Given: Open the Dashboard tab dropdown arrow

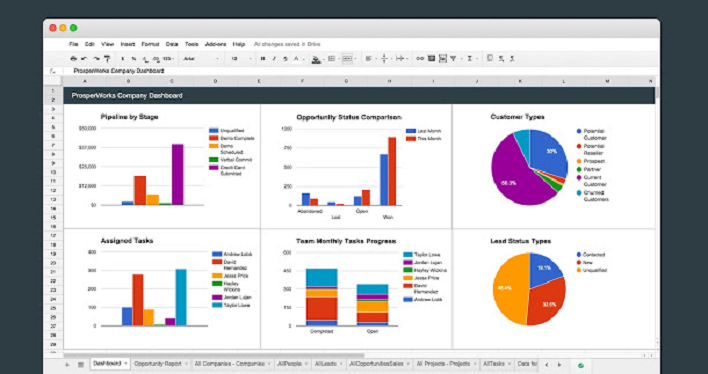Looking at the screenshot, I should tap(126, 364).
